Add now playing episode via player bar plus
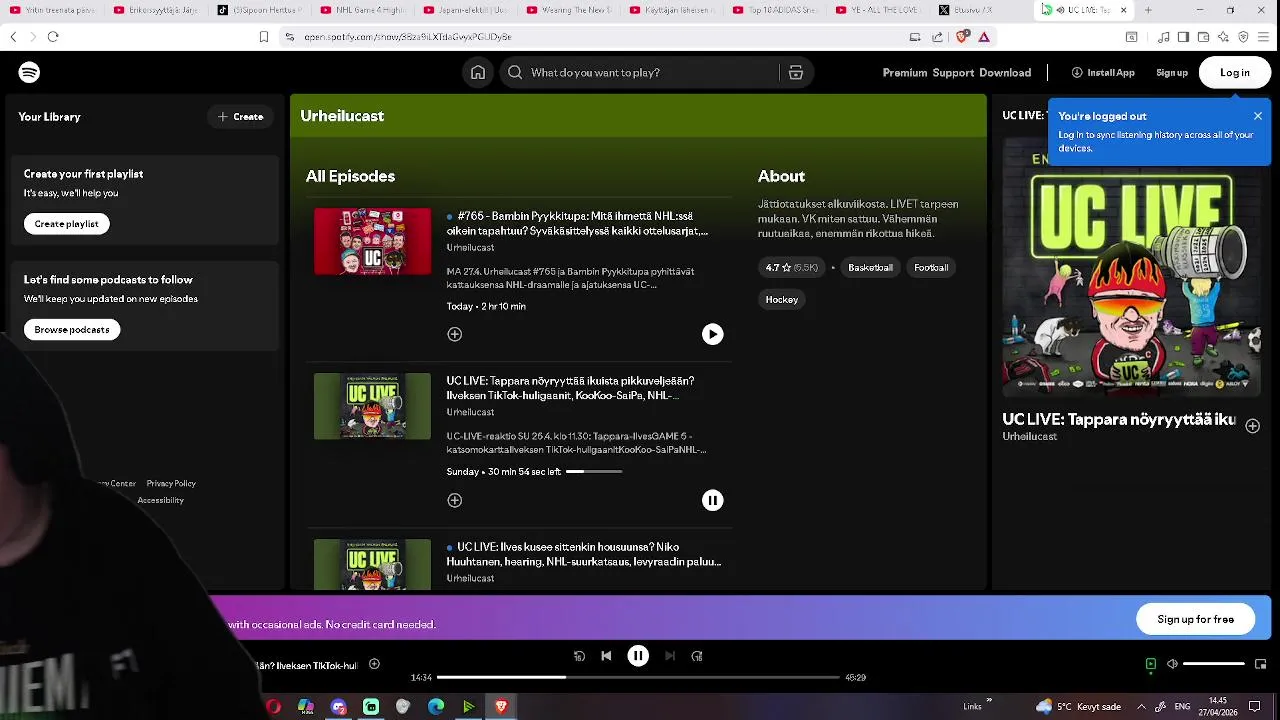The image size is (1280, 720). tap(374, 664)
